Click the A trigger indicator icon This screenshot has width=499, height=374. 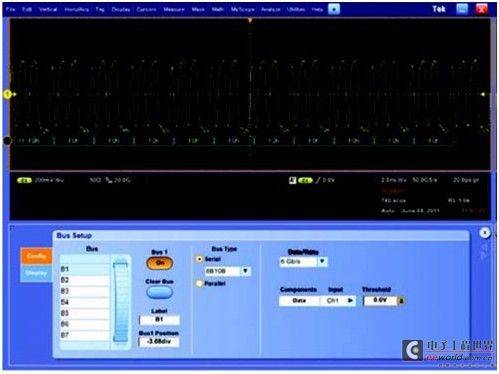pyautogui.click(x=292, y=180)
